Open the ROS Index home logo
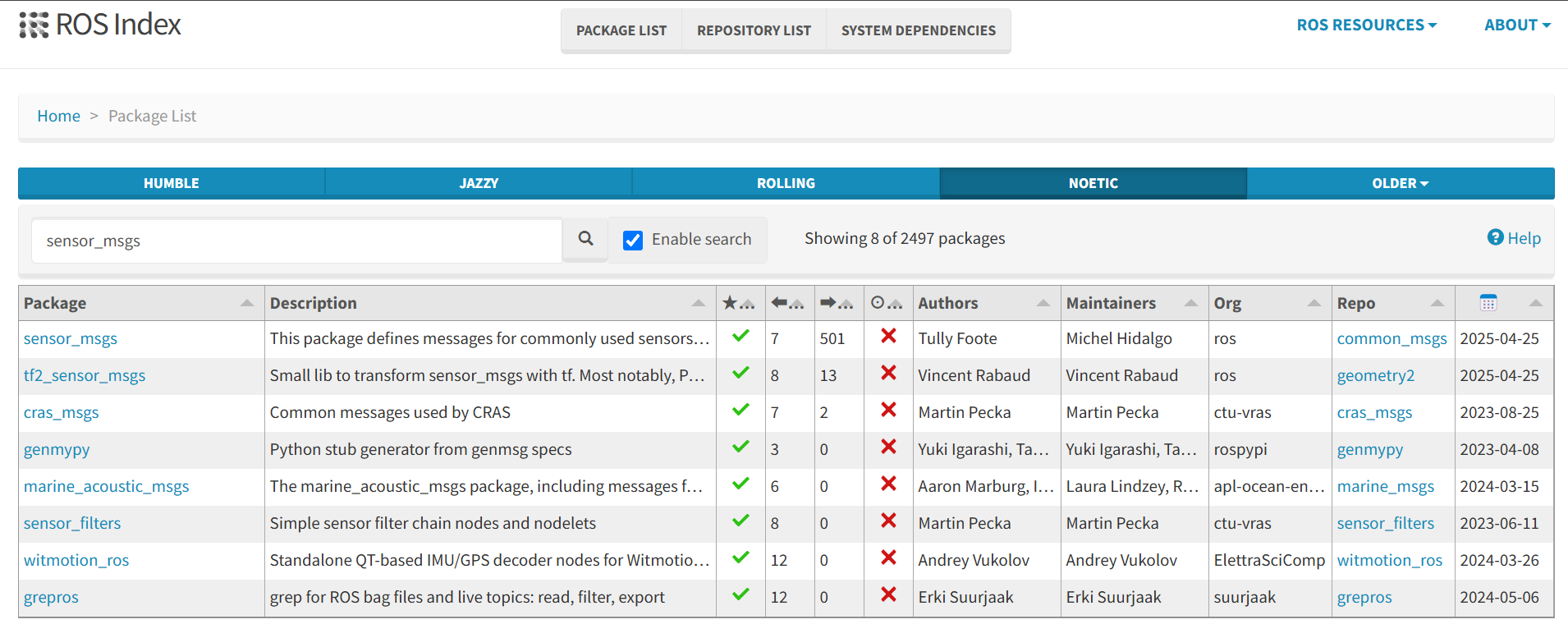The height and width of the screenshot is (638, 1568). tap(99, 25)
